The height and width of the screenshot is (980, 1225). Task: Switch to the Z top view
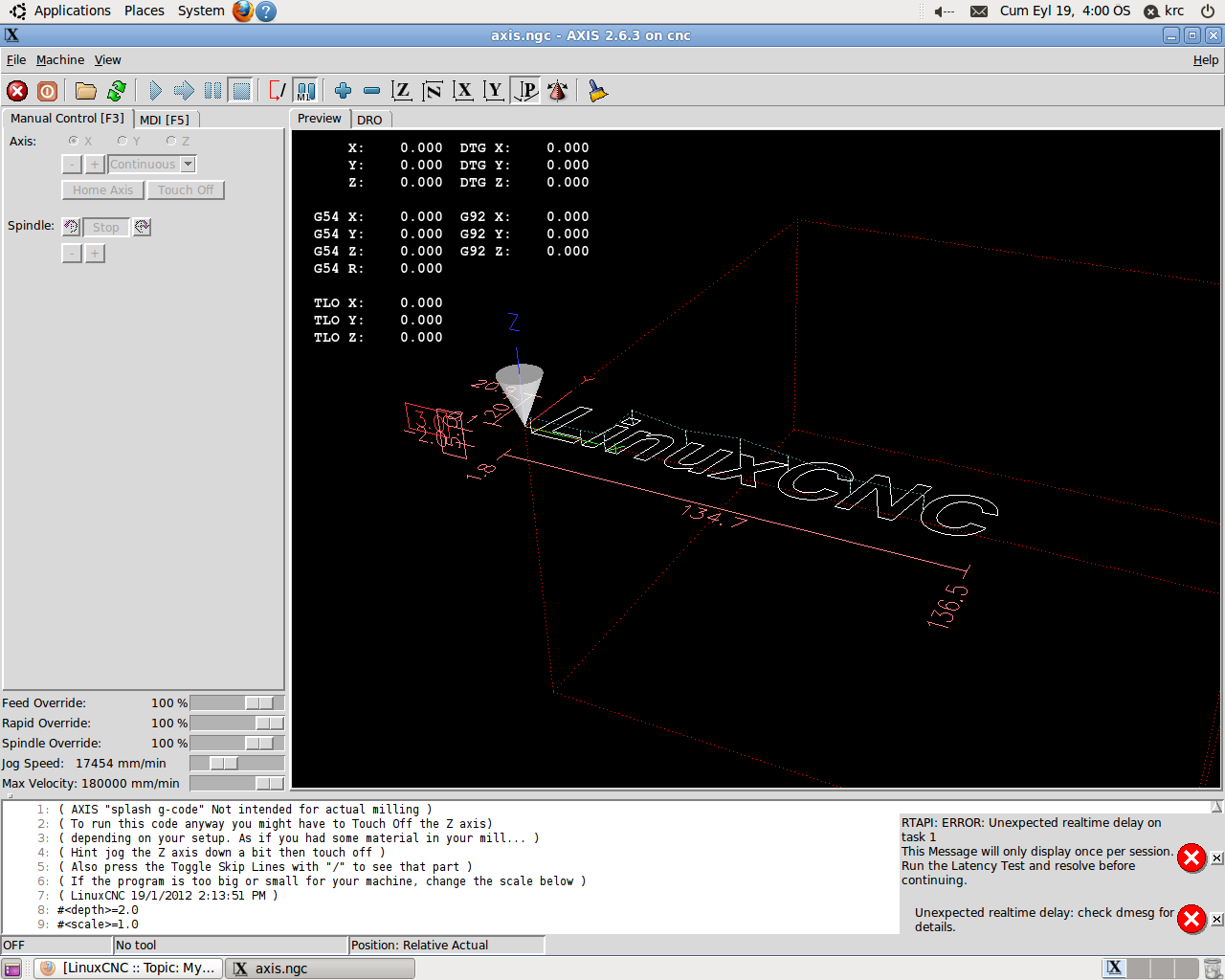point(402,91)
